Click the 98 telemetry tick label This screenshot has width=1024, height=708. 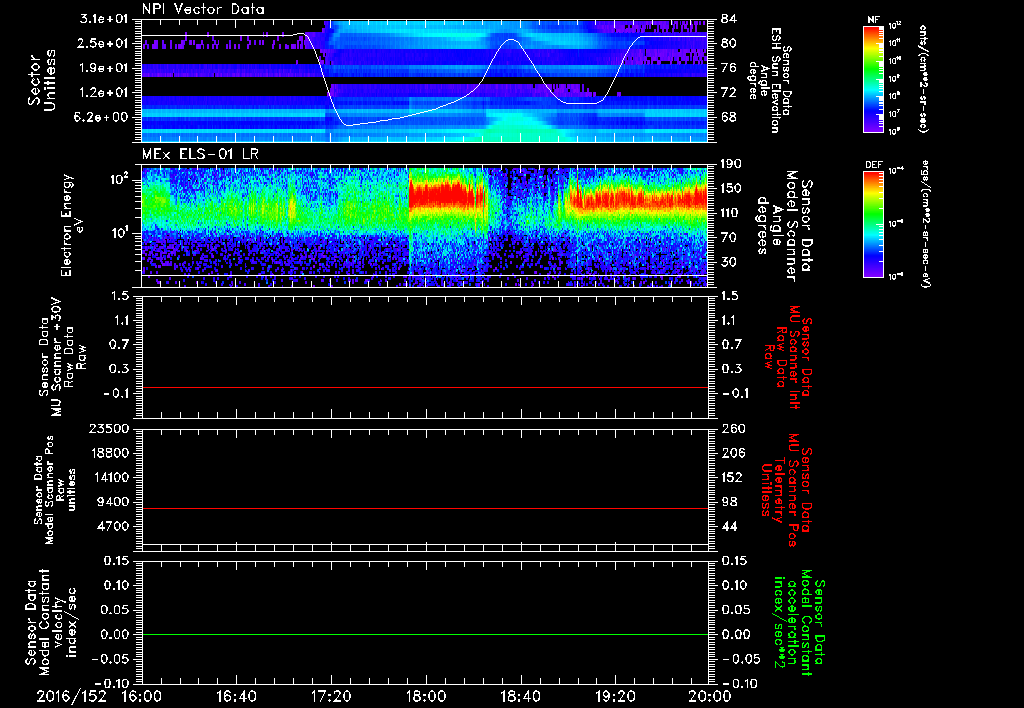(x=729, y=502)
